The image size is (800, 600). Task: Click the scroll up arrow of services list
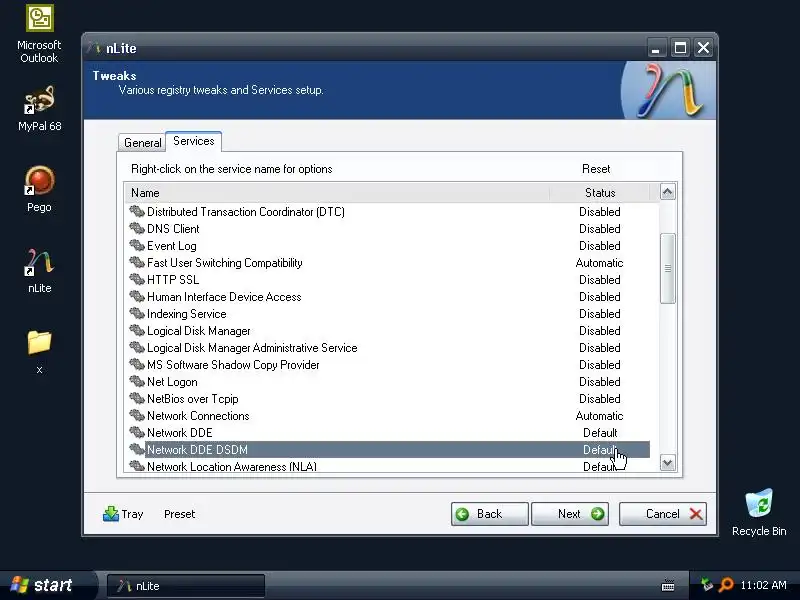[667, 192]
